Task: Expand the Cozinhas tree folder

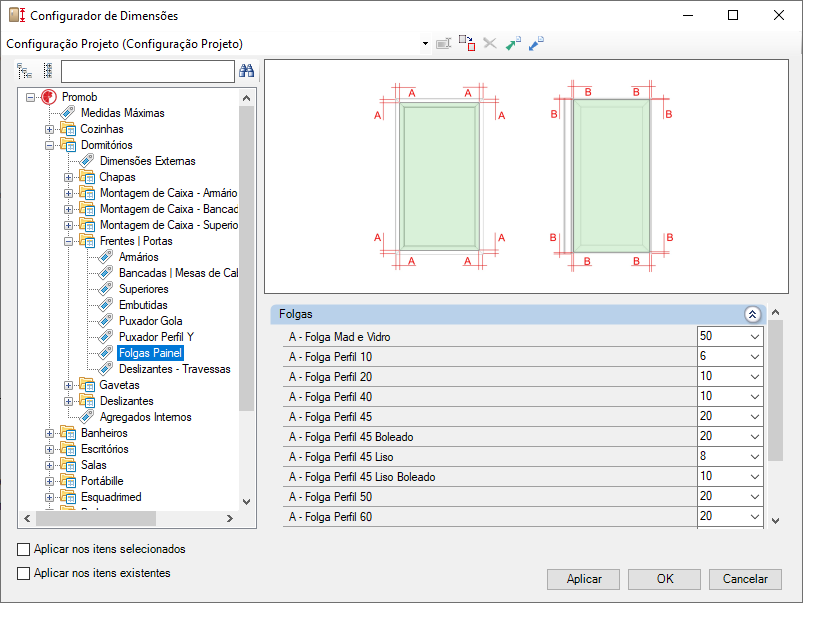Action: [x=49, y=129]
